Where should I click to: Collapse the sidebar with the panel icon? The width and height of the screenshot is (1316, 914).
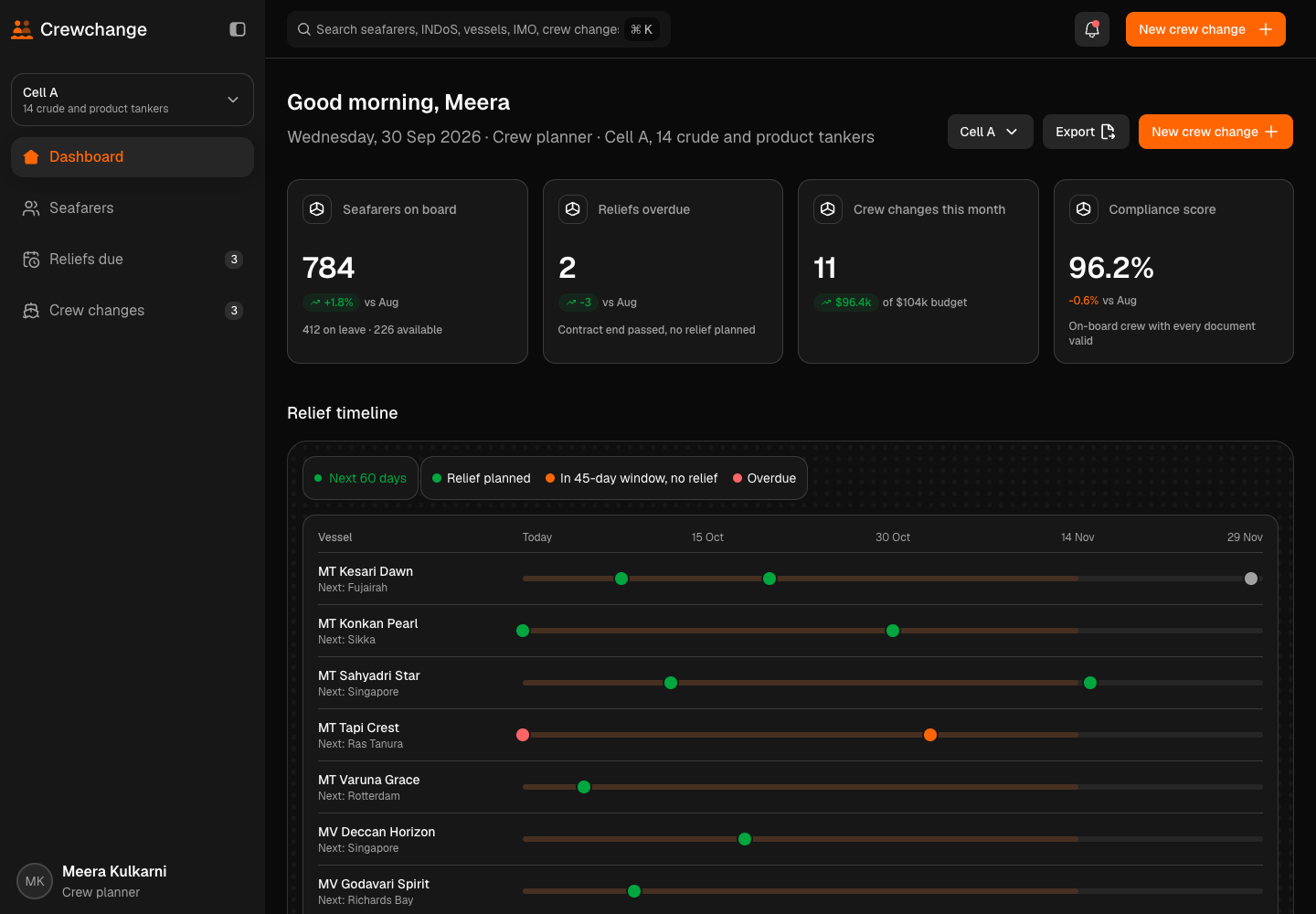tap(238, 29)
